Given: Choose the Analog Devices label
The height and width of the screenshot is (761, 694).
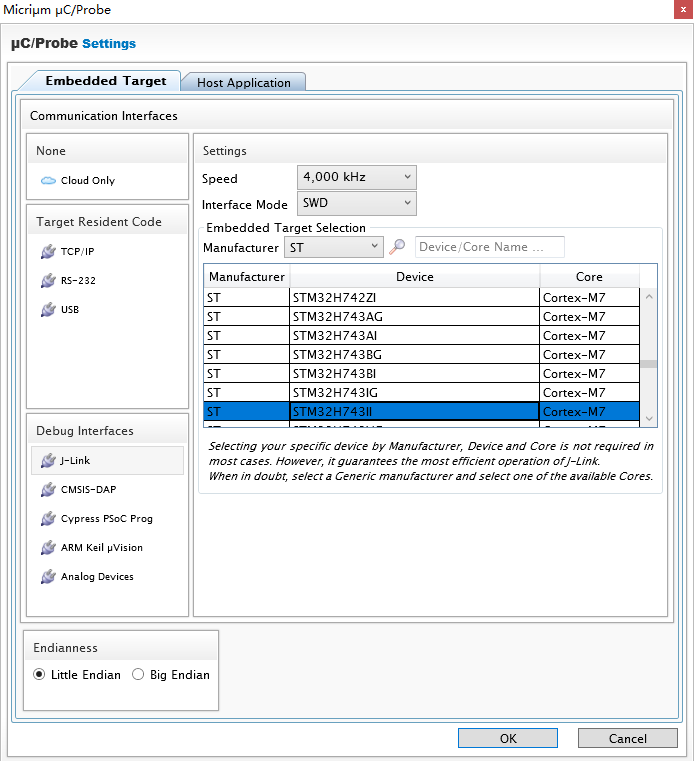Looking at the screenshot, I should point(97,577).
